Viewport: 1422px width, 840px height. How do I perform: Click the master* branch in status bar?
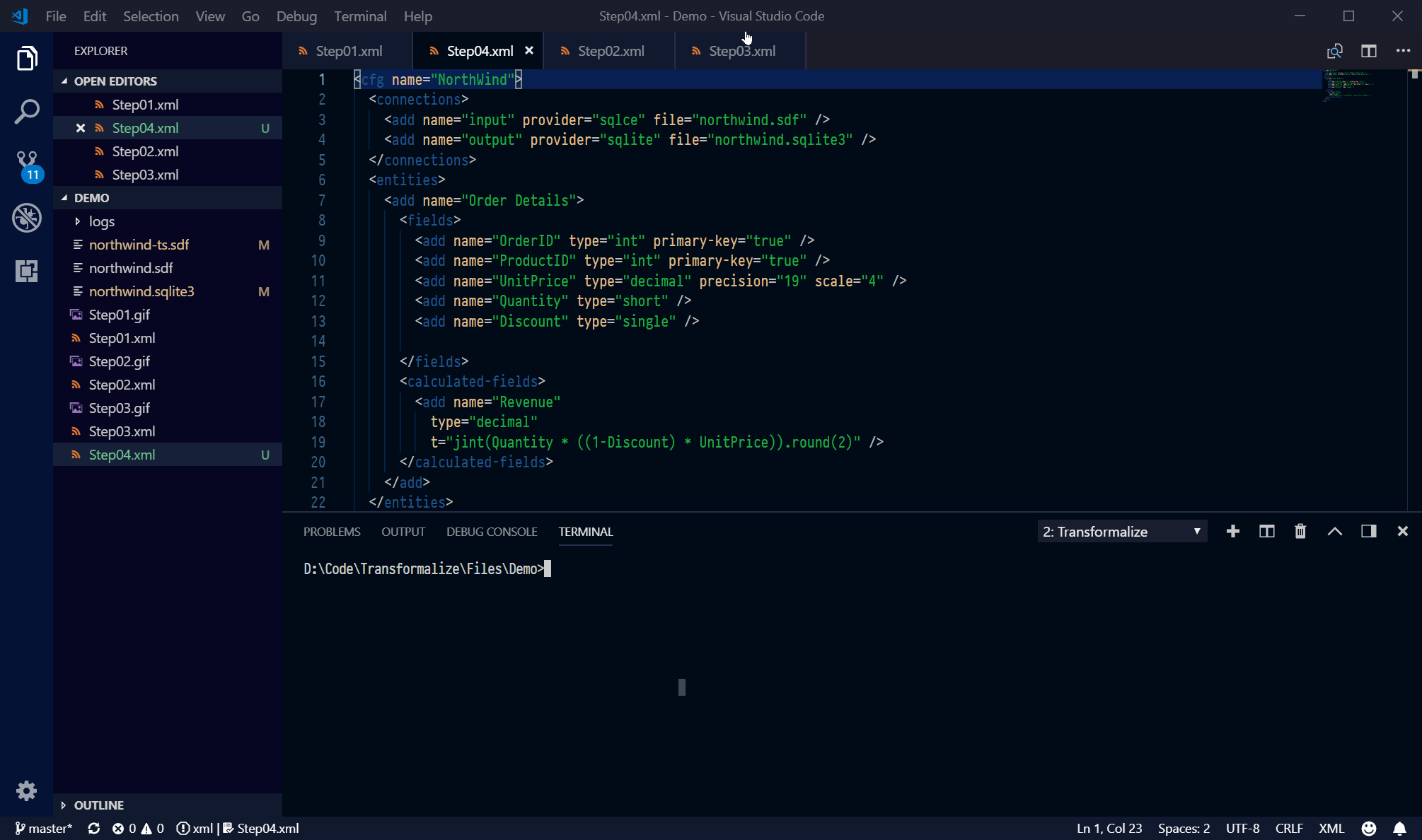click(x=44, y=828)
